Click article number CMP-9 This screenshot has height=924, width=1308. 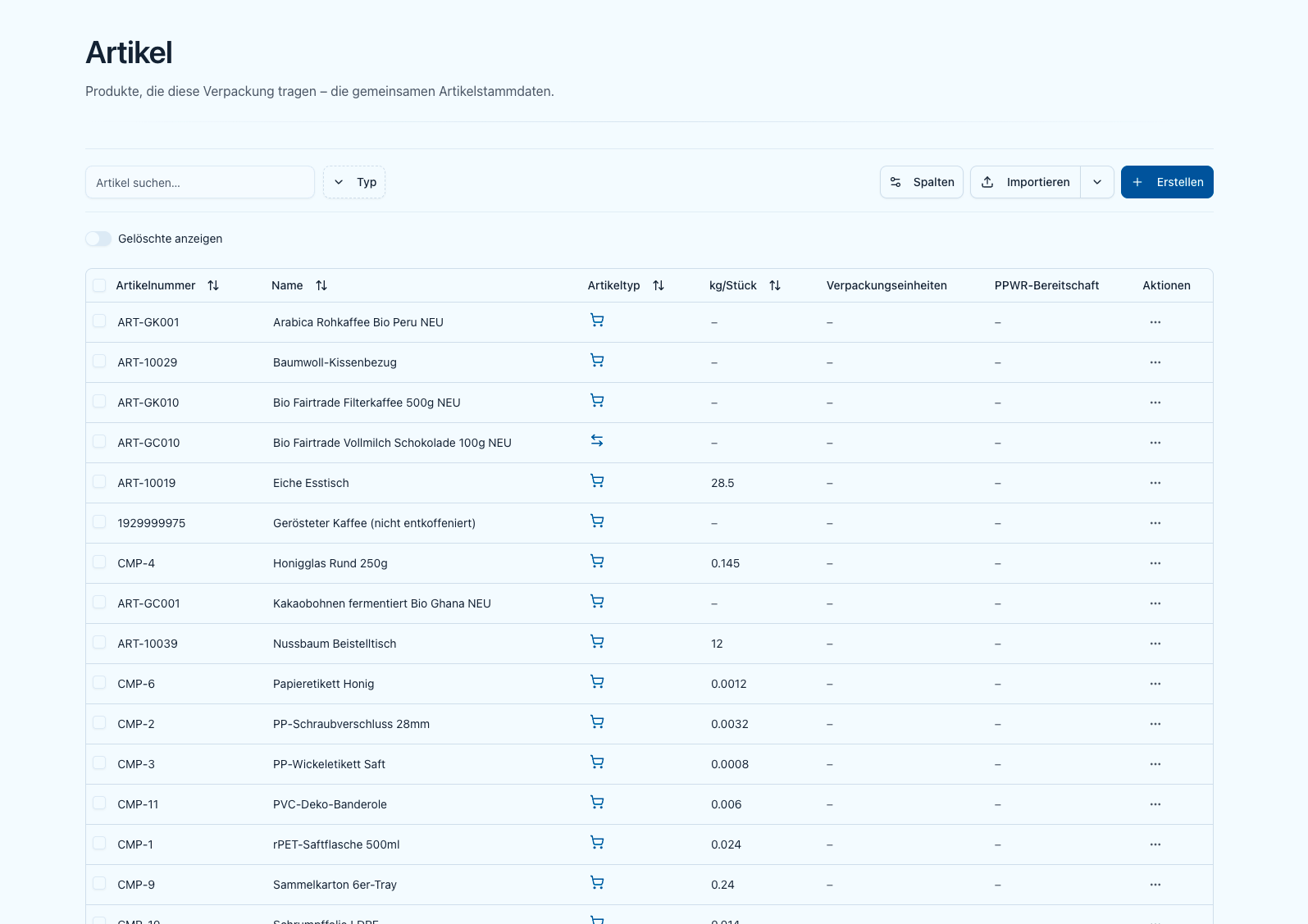pos(136,885)
